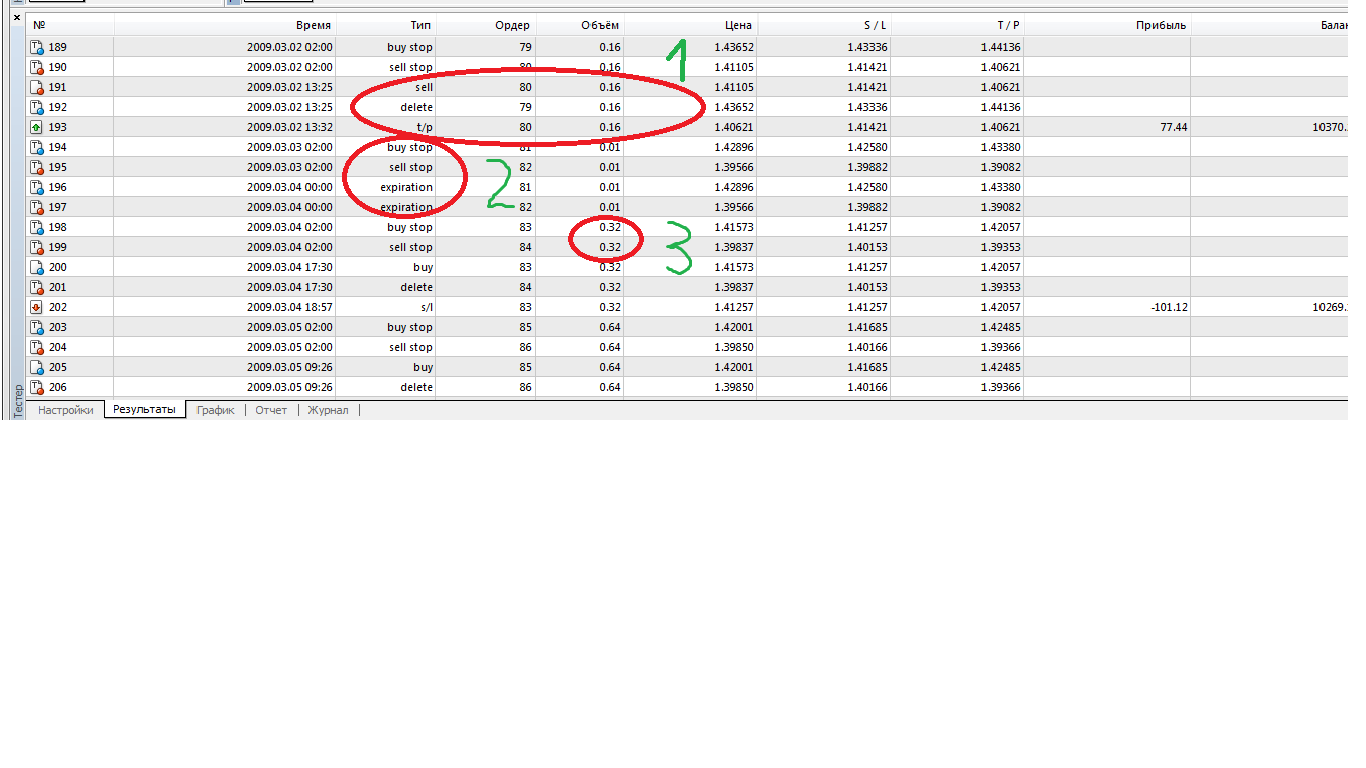This screenshot has height=768, width=1366.
Task: Open the График tab
Action: point(215,410)
